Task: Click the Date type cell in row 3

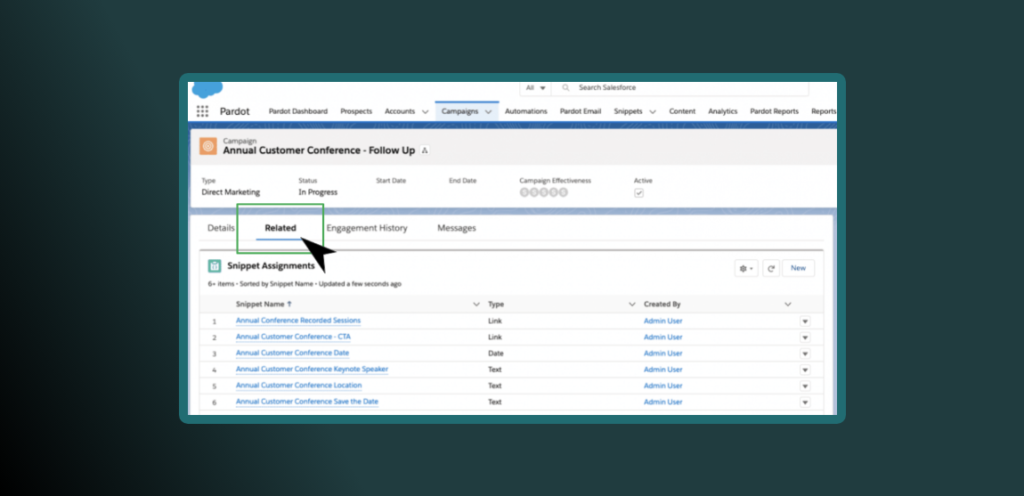Action: point(495,354)
